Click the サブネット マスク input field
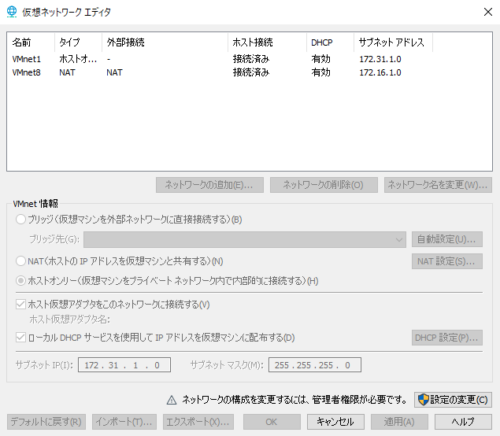Image resolution: width=500 pixels, height=436 pixels. (315, 365)
